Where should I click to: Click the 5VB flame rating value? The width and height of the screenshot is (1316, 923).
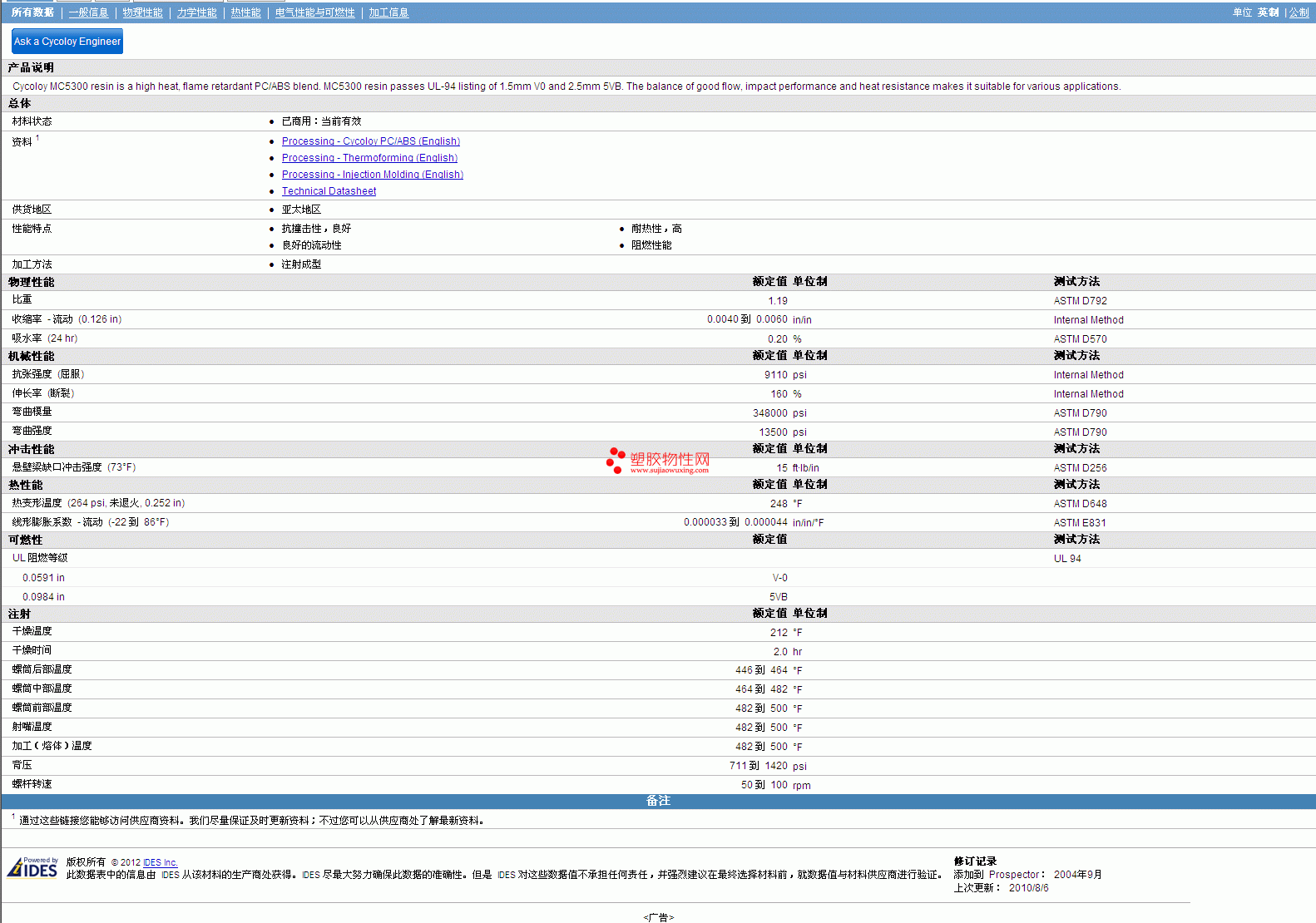(x=778, y=597)
